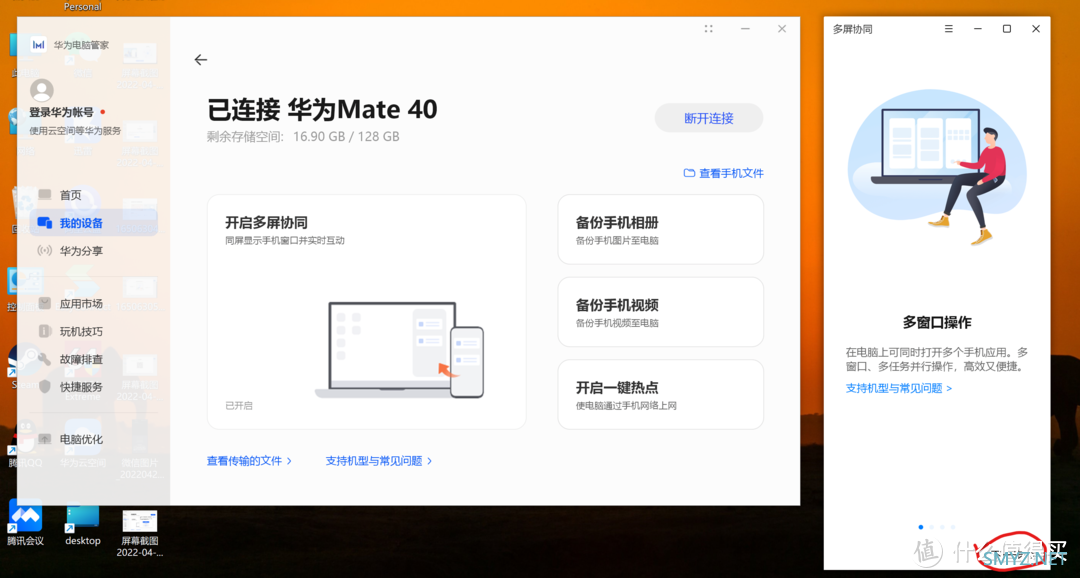Click the folder icon beside 查看手机文件
Screen dimensions: 1080x578
pos(689,173)
